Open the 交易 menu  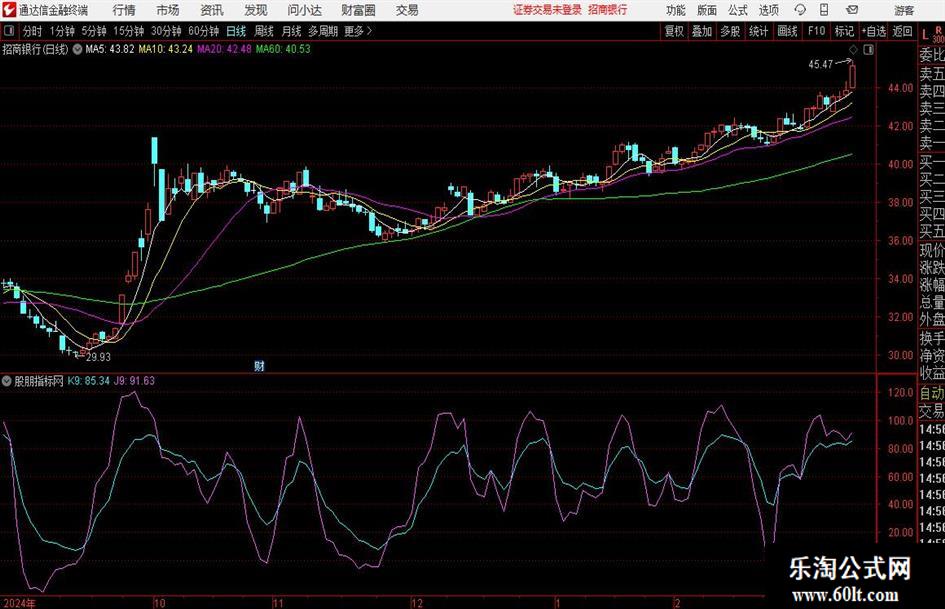pyautogui.click(x=407, y=10)
